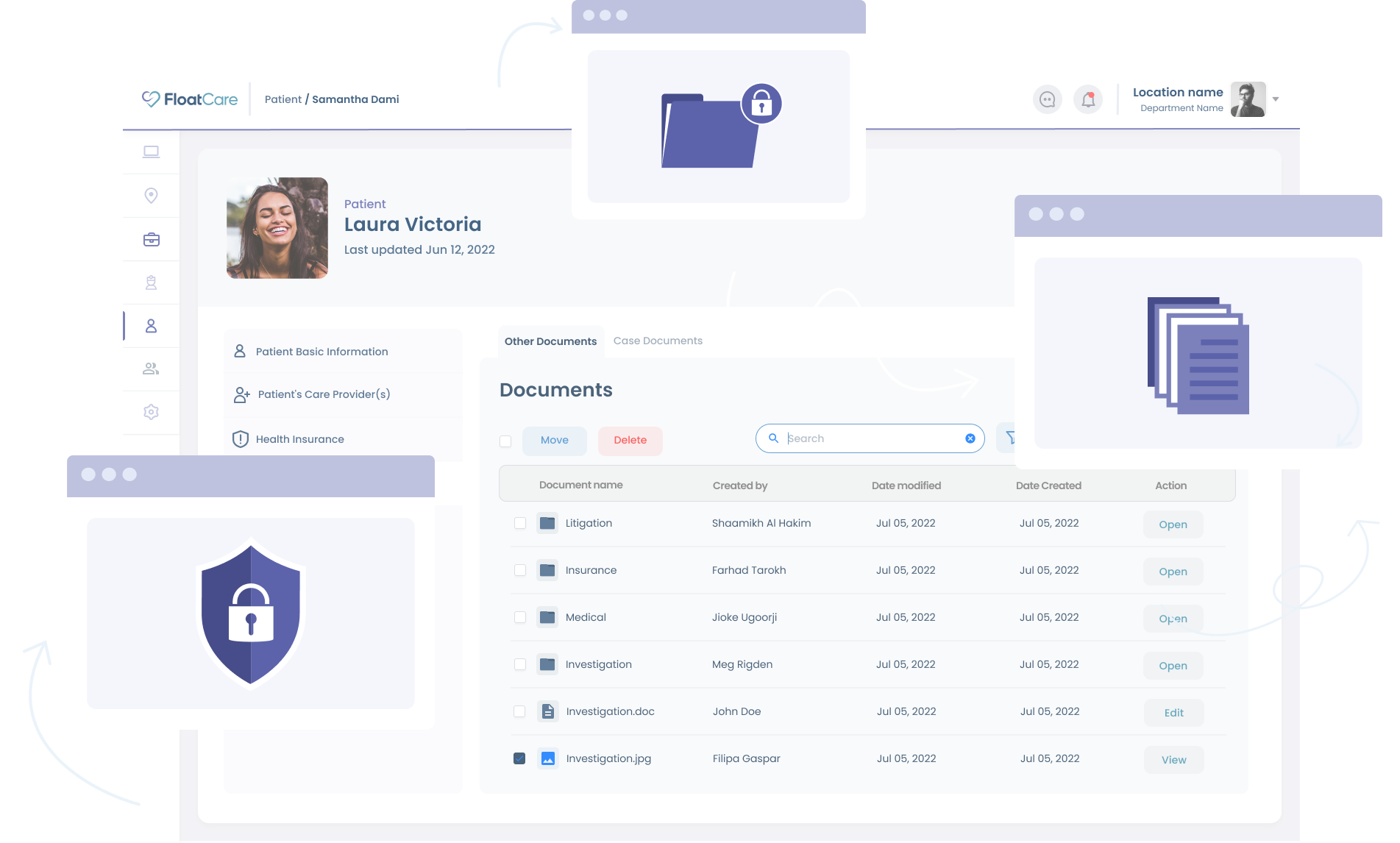Click the Investigation folder icon
Screen dimensions: 1400x843
[x=547, y=664]
